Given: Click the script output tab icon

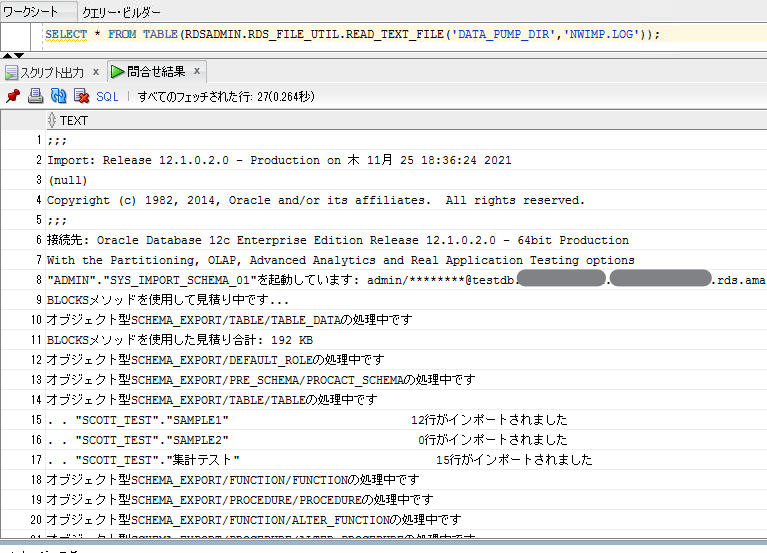Looking at the screenshot, I should [12, 72].
